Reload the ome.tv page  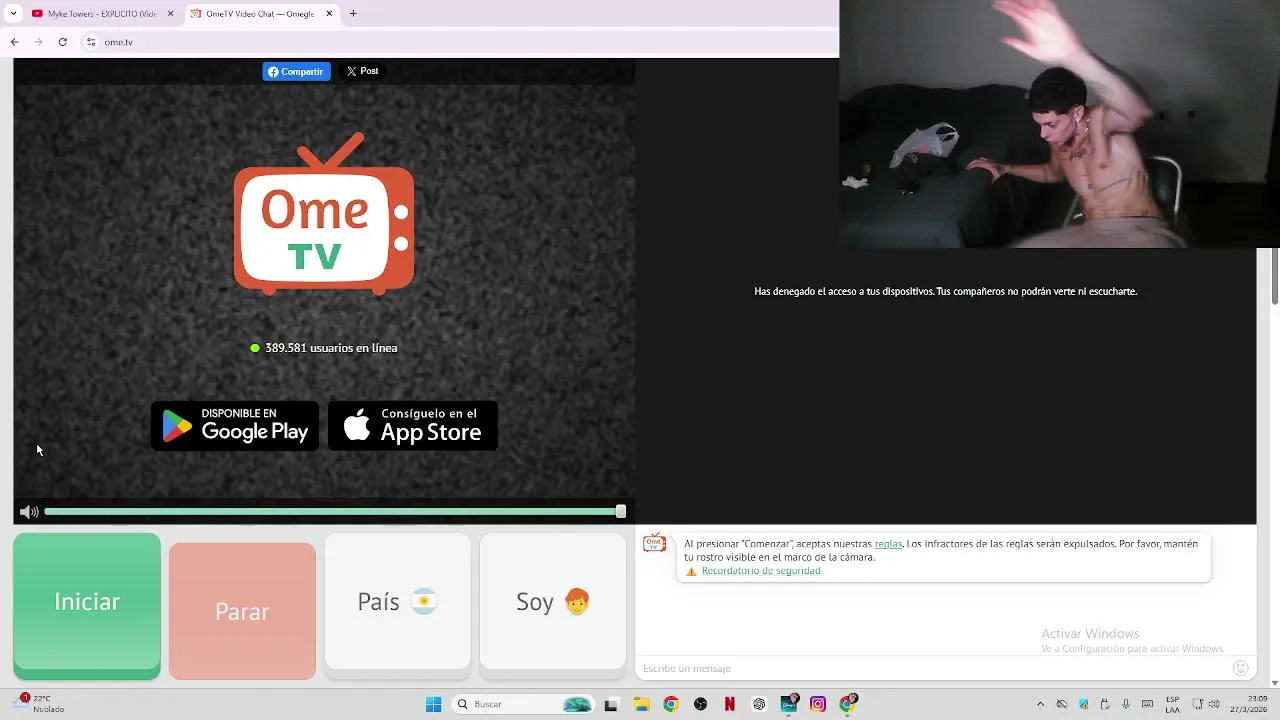[x=62, y=42]
